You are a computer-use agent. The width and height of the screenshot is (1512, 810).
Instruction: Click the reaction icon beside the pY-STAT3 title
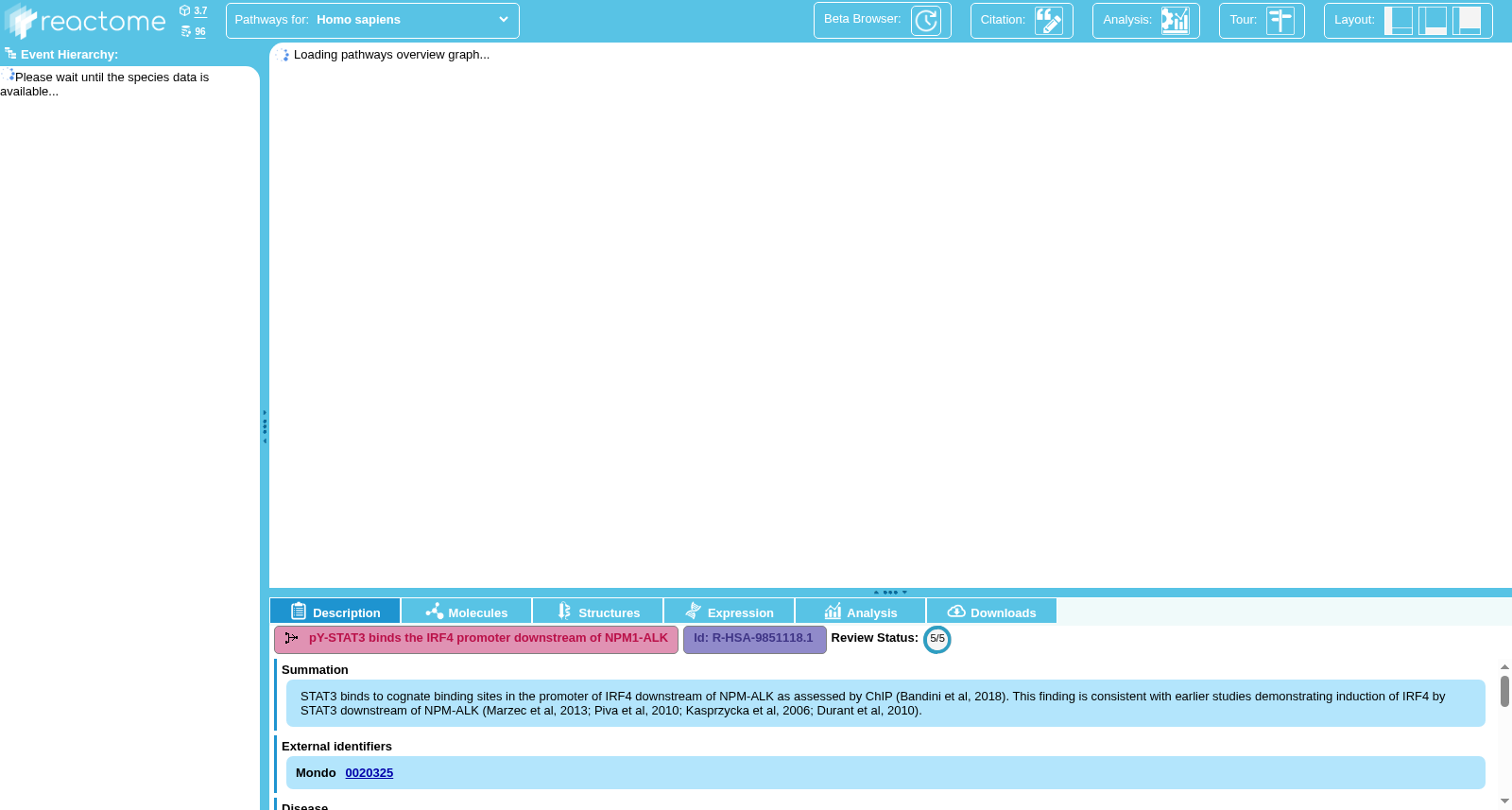[291, 638]
